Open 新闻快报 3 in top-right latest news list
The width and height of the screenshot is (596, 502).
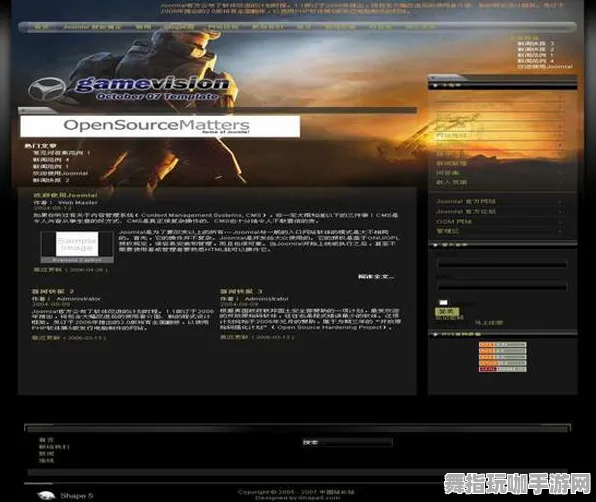click(x=536, y=44)
